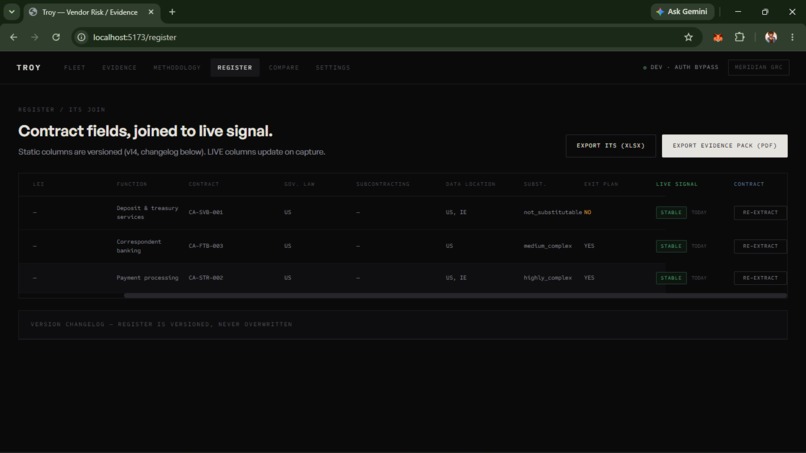Open the browser profile avatar
The image size is (806, 453).
pyautogui.click(x=771, y=37)
